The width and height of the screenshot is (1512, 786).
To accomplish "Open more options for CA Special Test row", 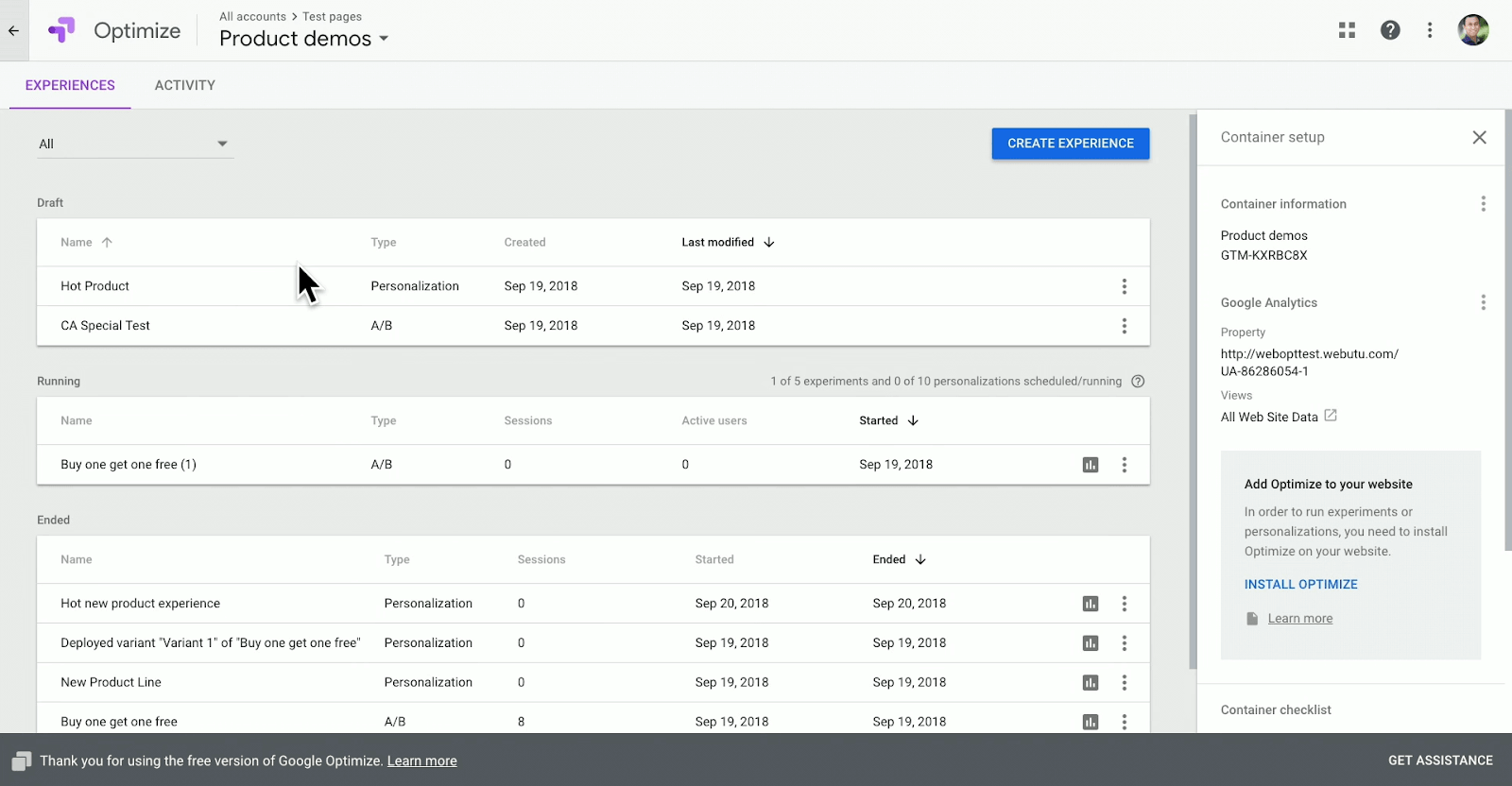I will pyautogui.click(x=1124, y=326).
